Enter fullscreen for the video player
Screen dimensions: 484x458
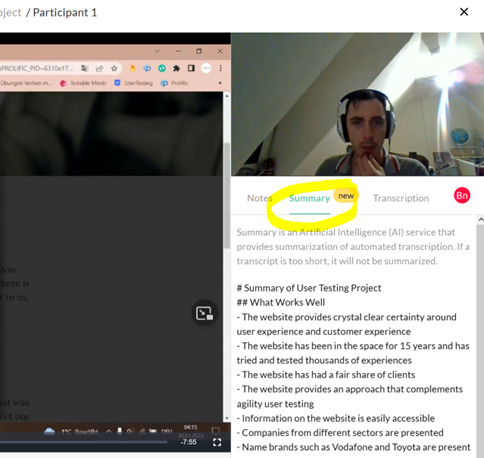[x=217, y=442]
